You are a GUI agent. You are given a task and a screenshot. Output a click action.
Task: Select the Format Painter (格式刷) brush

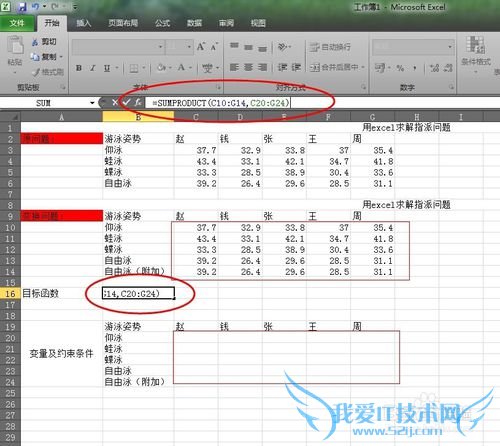coord(48,72)
